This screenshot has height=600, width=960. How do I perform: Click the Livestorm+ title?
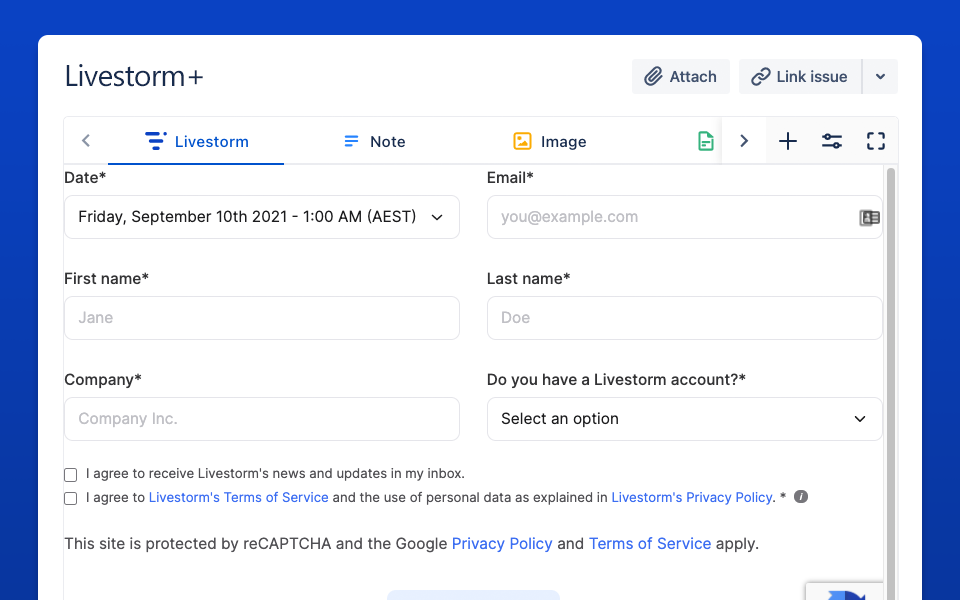click(134, 77)
